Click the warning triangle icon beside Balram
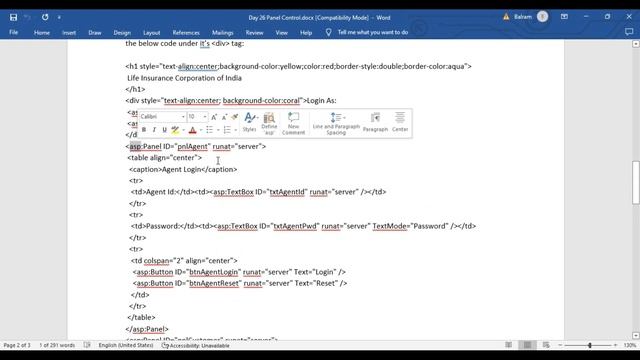 [x=506, y=17]
